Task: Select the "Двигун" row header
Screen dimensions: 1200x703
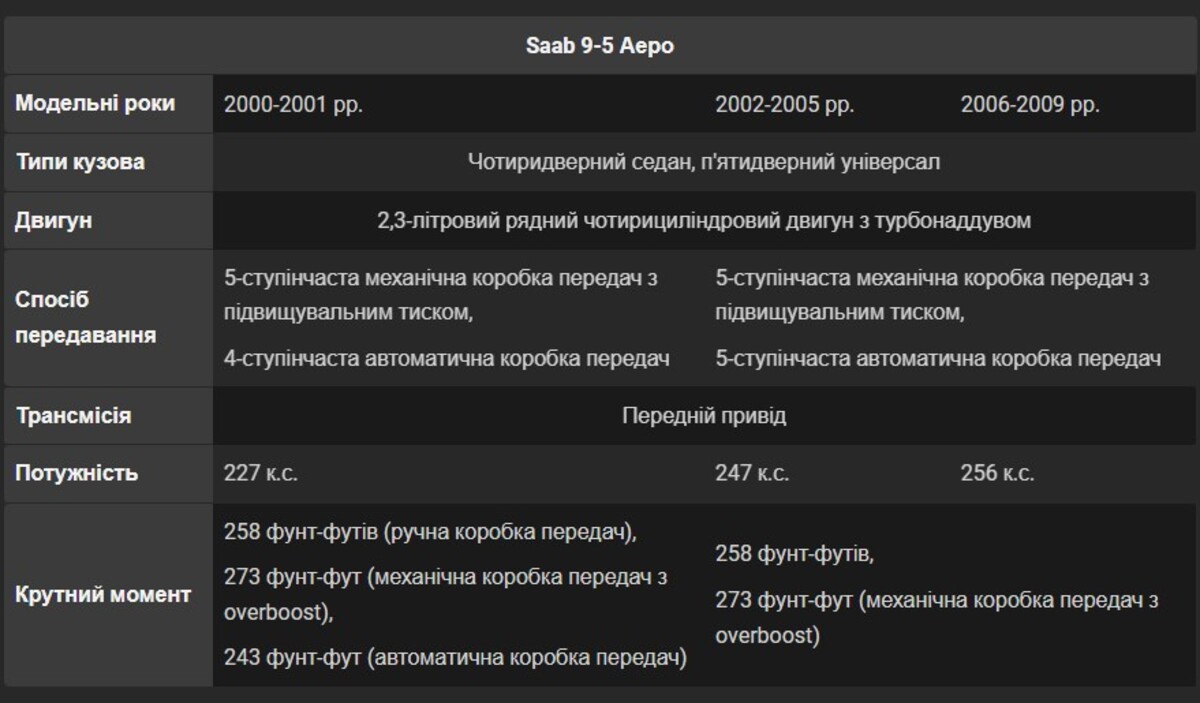Action: 54,220
